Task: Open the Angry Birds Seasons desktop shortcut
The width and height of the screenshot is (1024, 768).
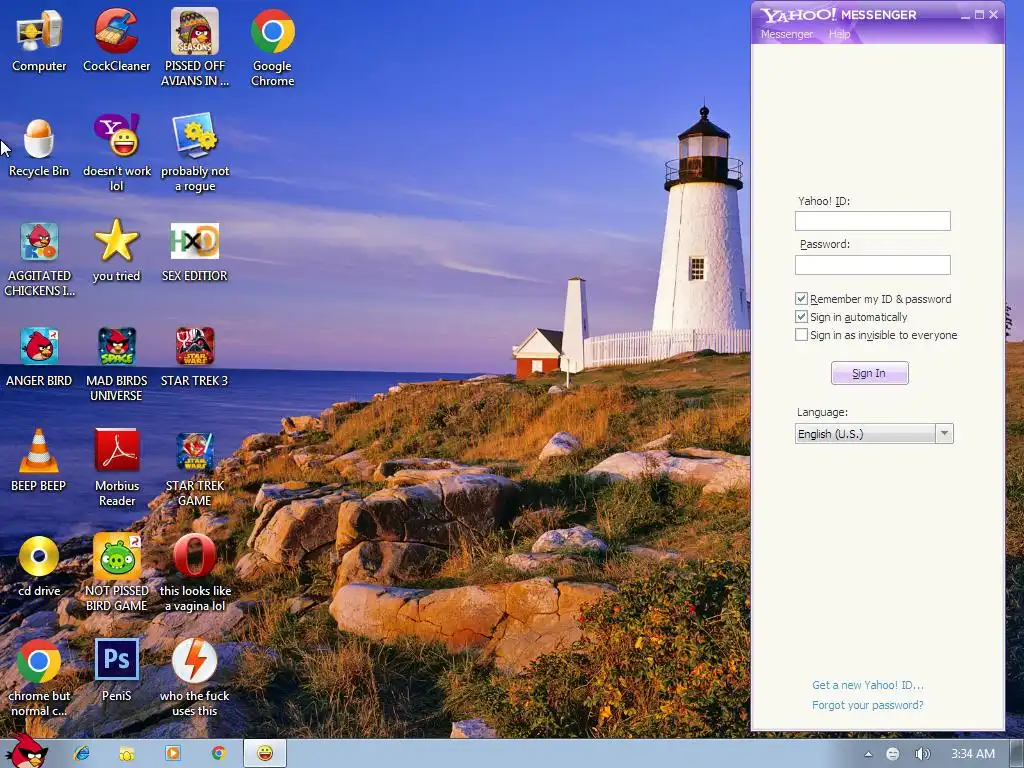Action: 195,48
